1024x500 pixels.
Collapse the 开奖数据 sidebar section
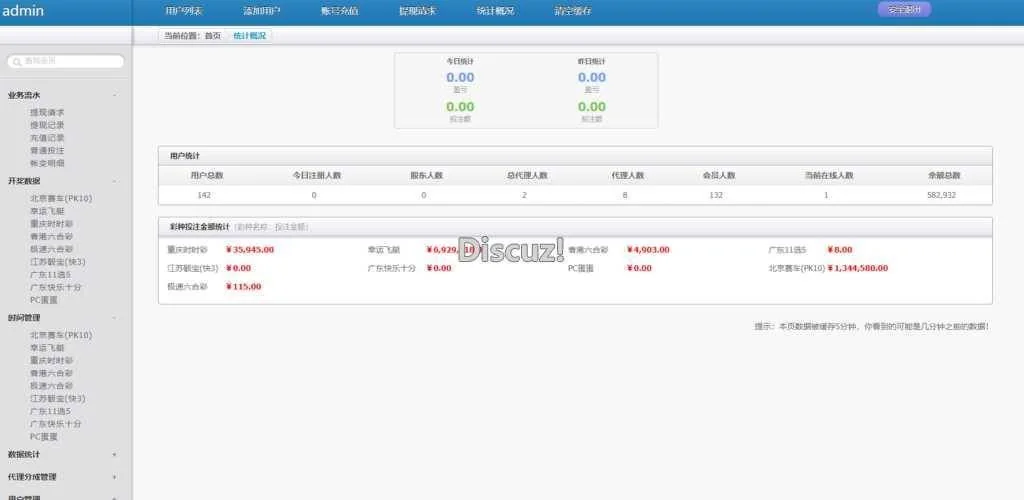[x=114, y=181]
